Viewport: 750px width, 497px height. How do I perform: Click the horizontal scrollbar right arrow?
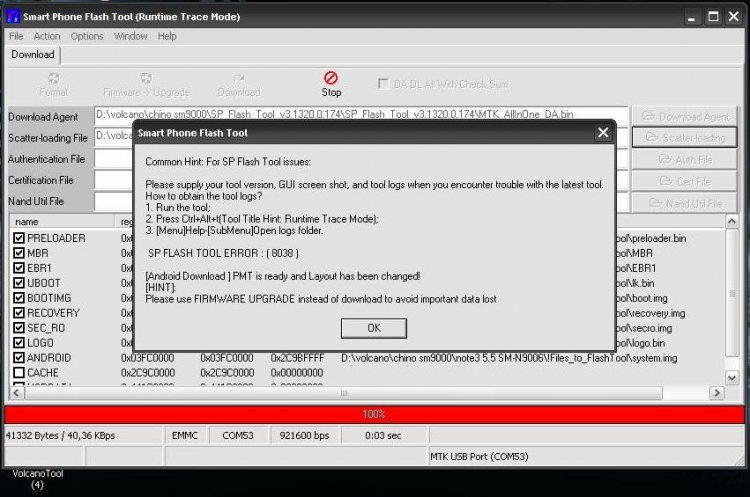(x=717, y=393)
